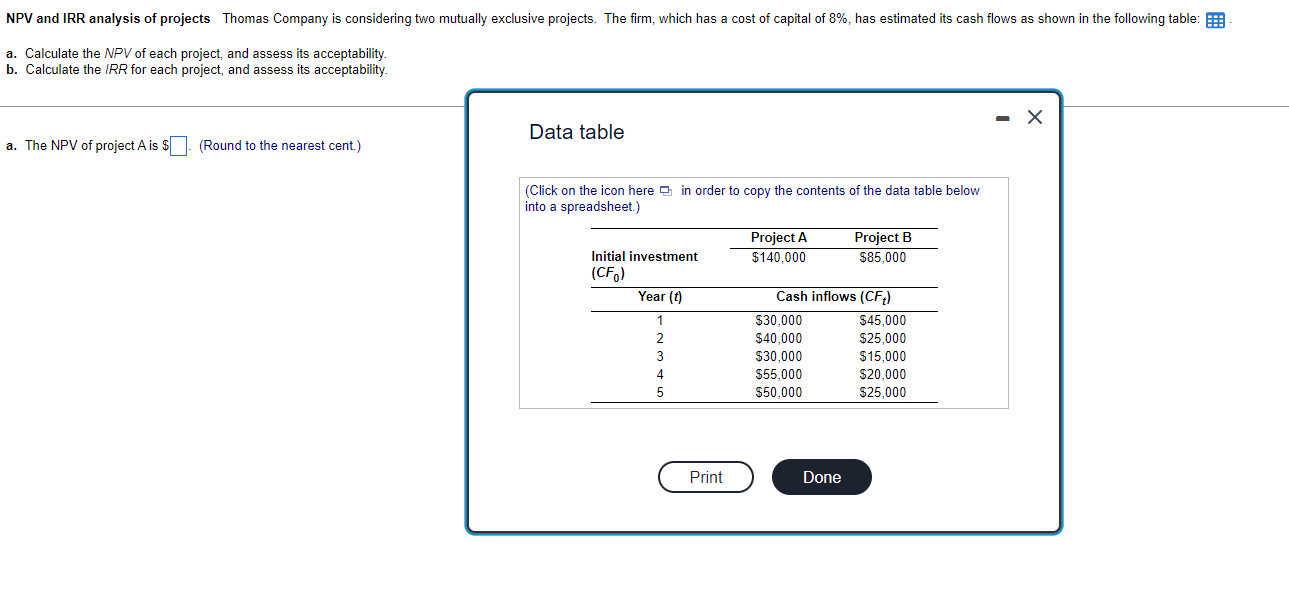Screen dimensions: 1289x597
Task: Click the Data table dialog title
Action: point(575,131)
